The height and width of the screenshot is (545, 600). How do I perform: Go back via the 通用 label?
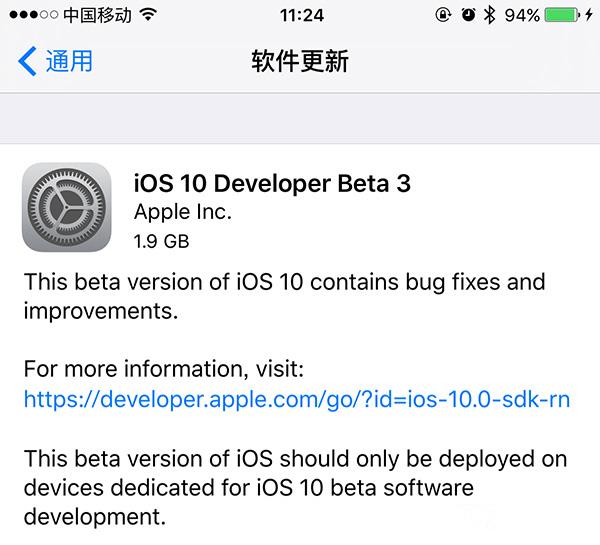pyautogui.click(x=69, y=61)
